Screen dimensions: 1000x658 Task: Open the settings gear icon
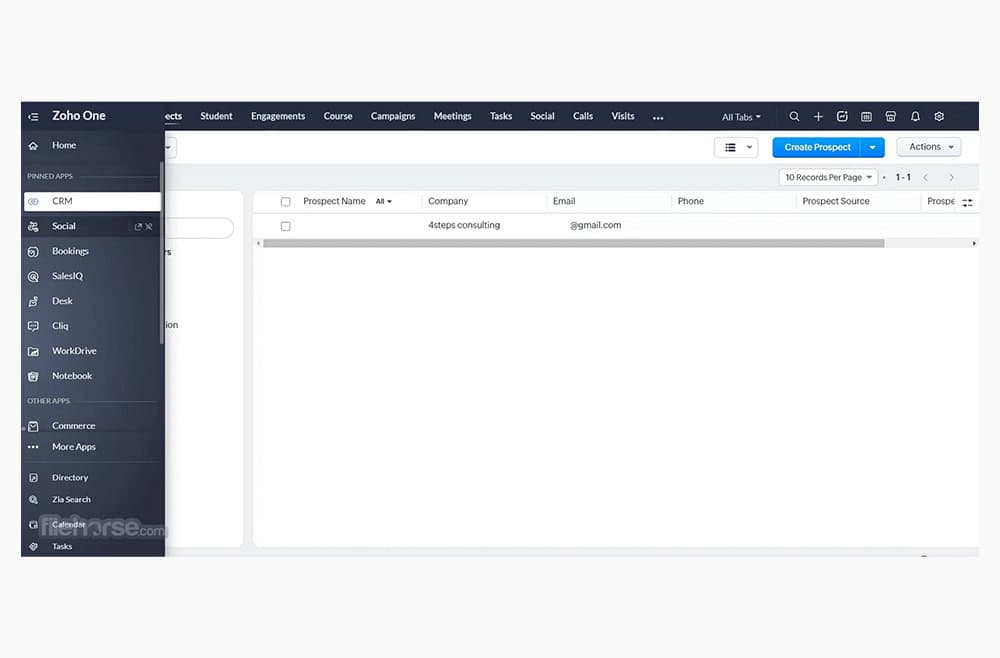coord(939,117)
